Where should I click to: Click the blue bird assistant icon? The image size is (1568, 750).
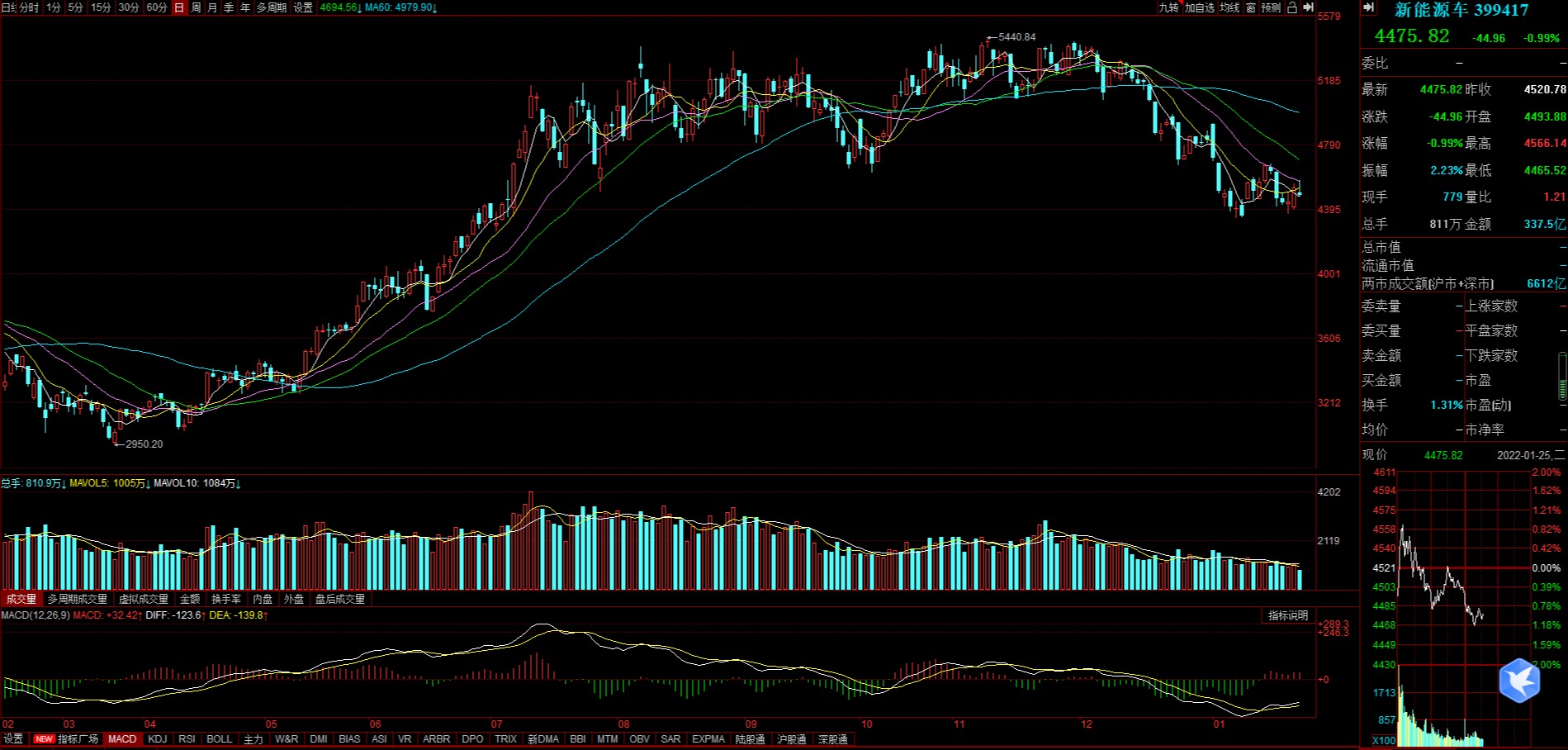click(1519, 681)
